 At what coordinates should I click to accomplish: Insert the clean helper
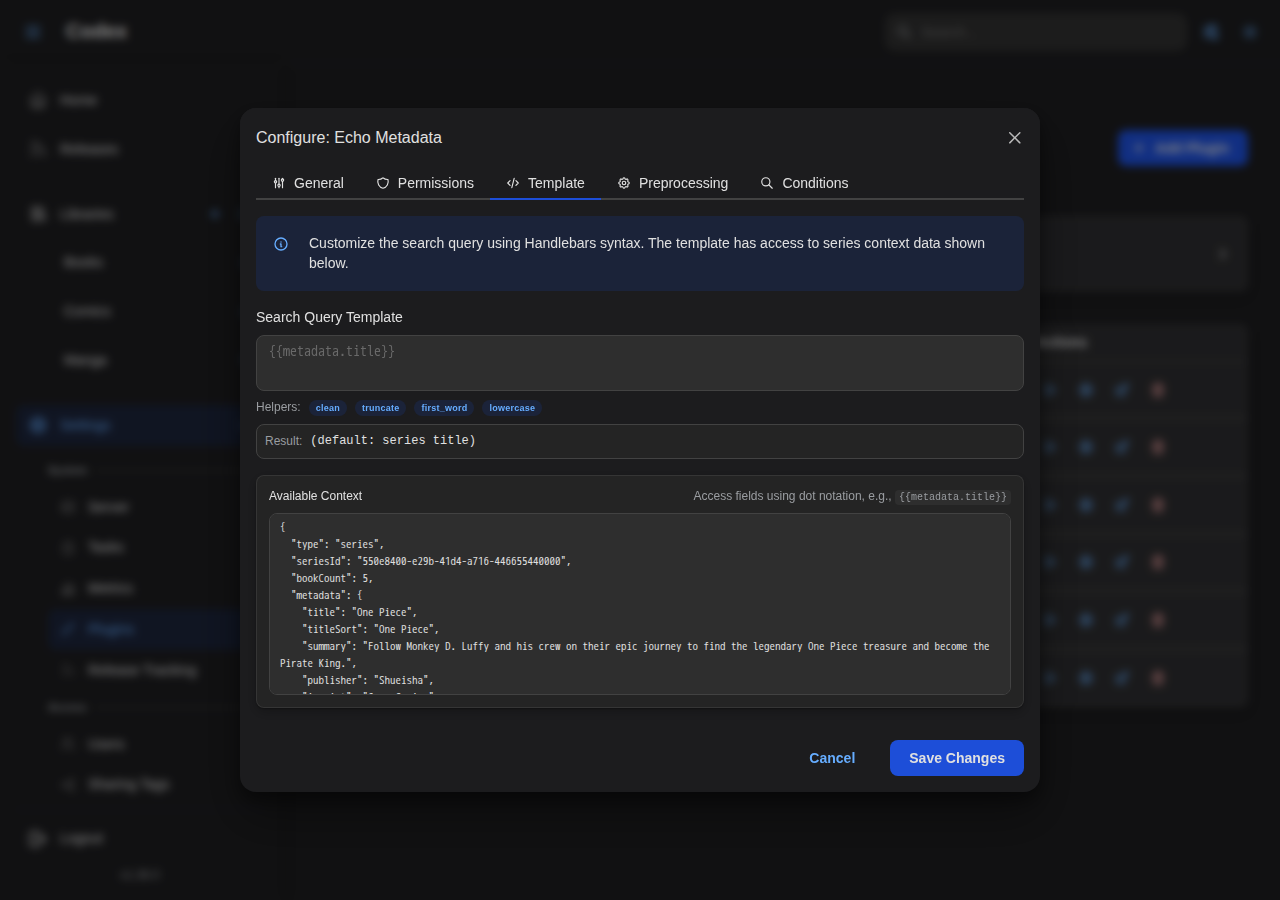[328, 408]
